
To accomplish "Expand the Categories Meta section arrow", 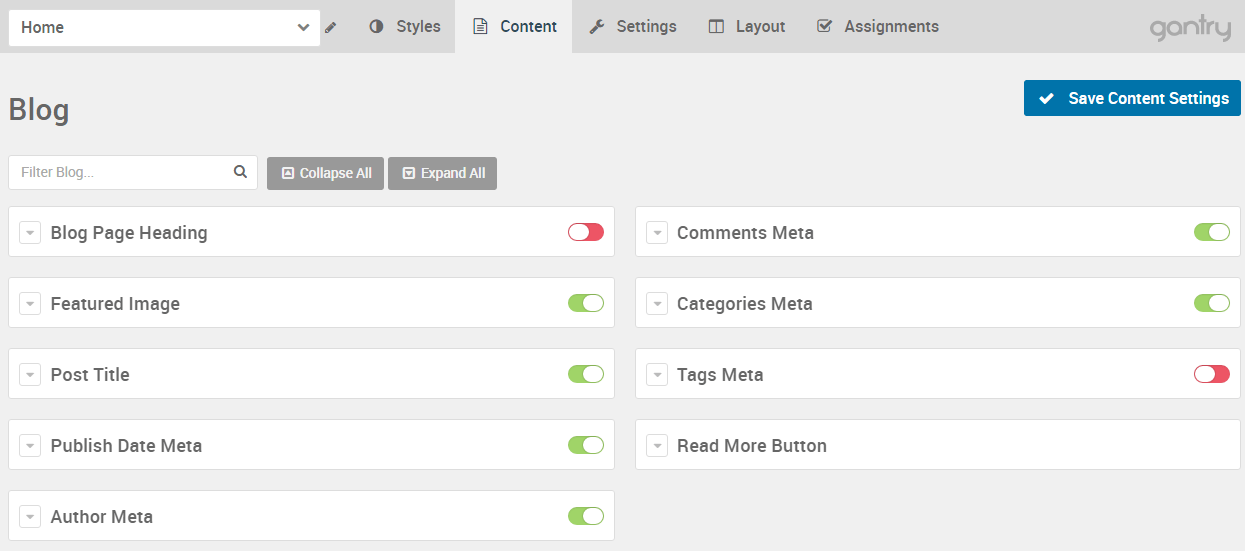I will 657,304.
